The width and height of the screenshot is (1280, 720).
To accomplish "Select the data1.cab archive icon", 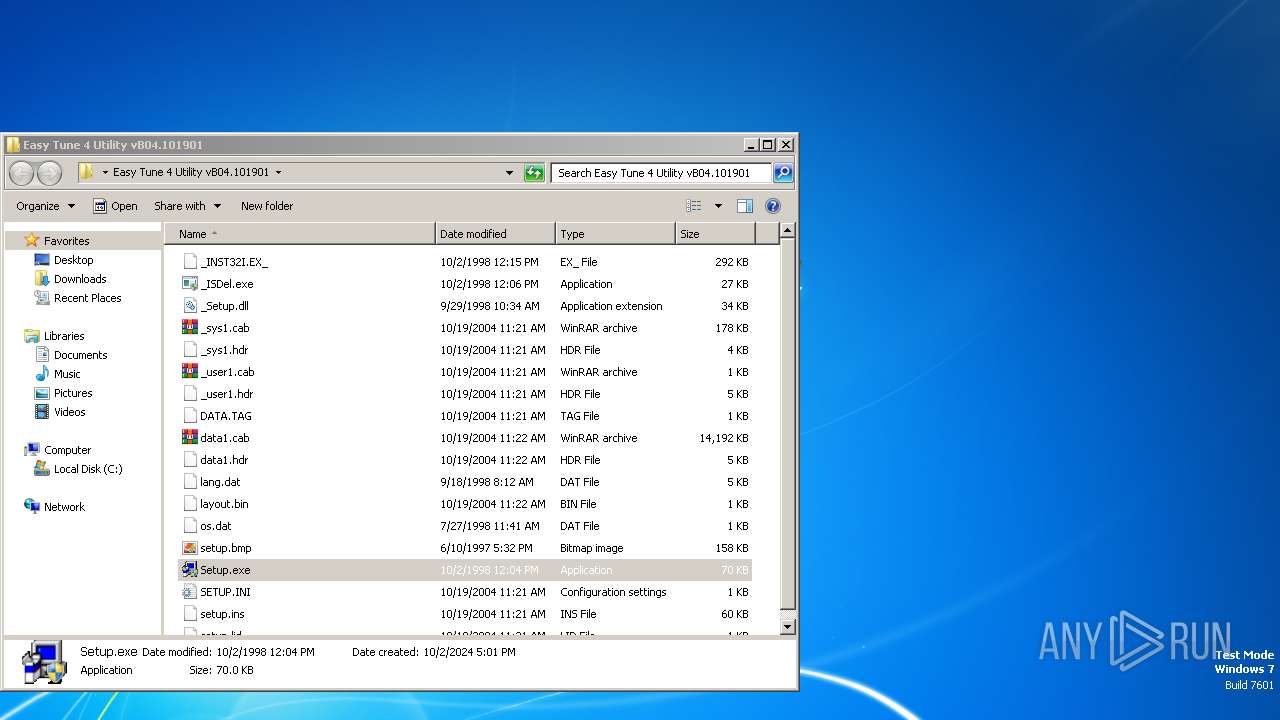I will [190, 438].
